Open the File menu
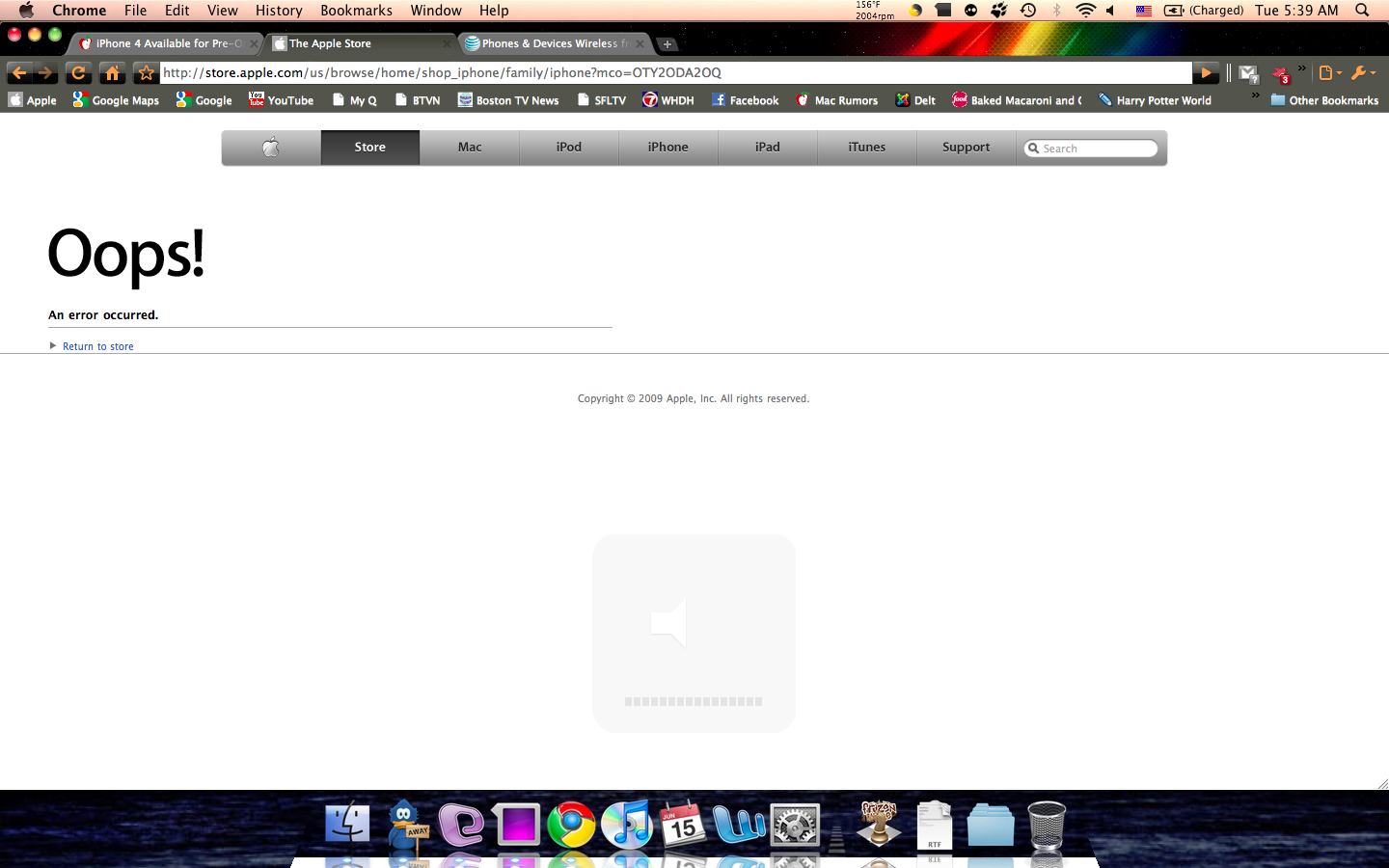1389x868 pixels. (x=136, y=11)
